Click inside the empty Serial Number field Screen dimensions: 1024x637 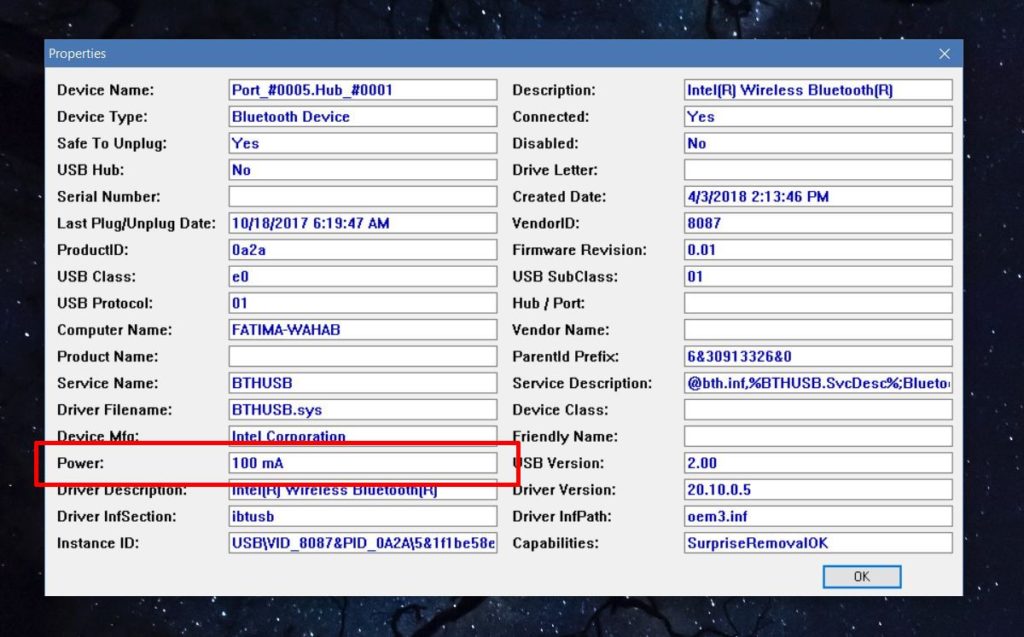(x=360, y=196)
